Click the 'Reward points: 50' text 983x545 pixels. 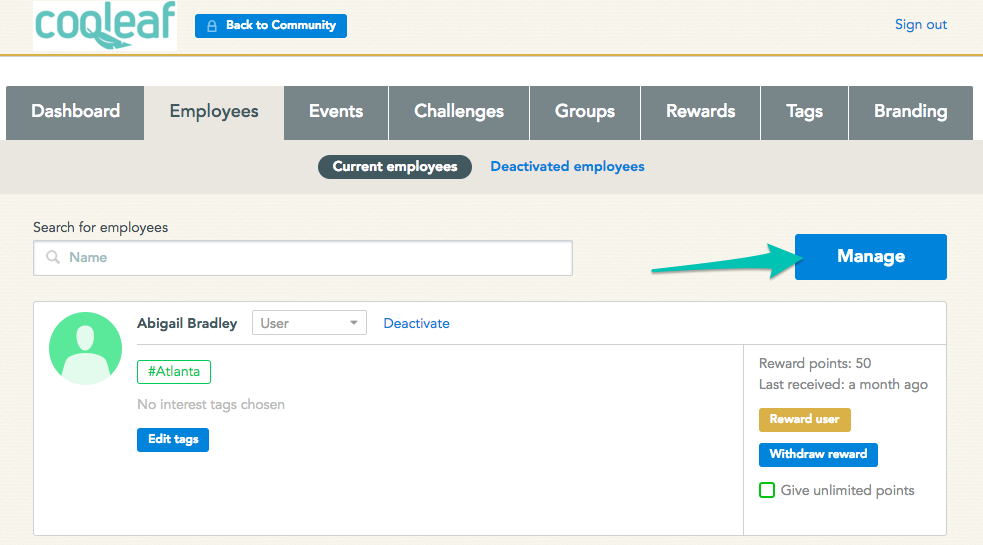815,363
